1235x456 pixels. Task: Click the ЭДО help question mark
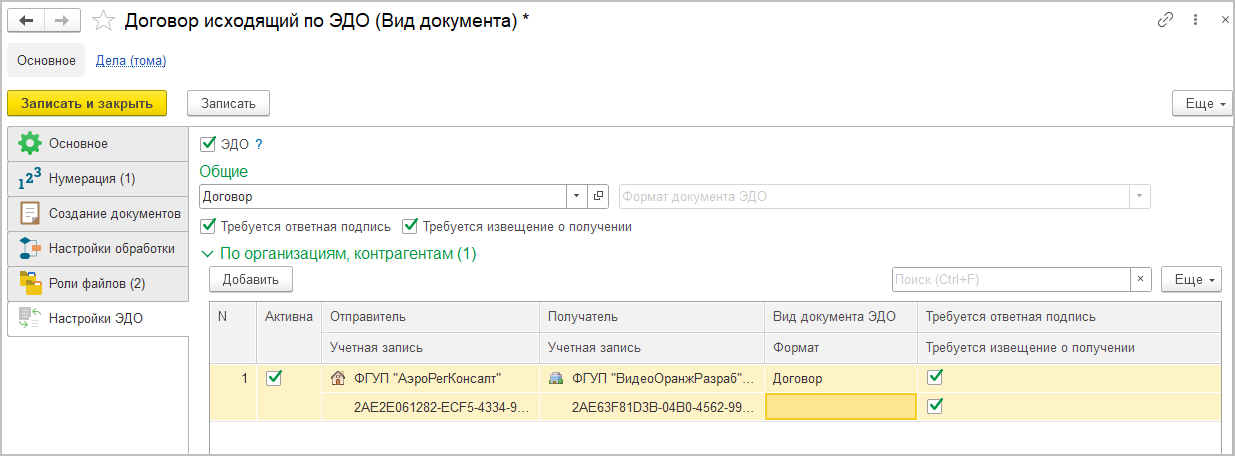(259, 144)
